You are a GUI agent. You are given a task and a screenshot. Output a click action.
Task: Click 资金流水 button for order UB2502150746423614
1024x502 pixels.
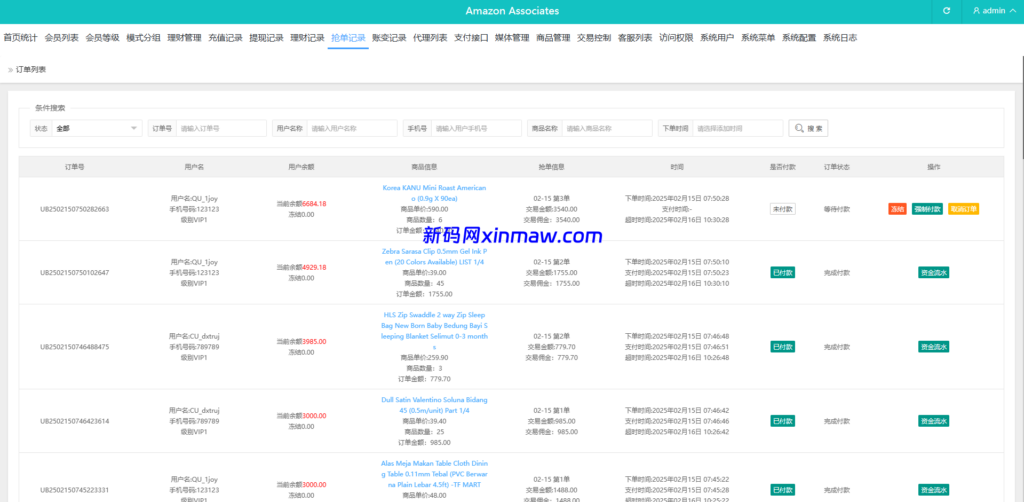(933, 421)
